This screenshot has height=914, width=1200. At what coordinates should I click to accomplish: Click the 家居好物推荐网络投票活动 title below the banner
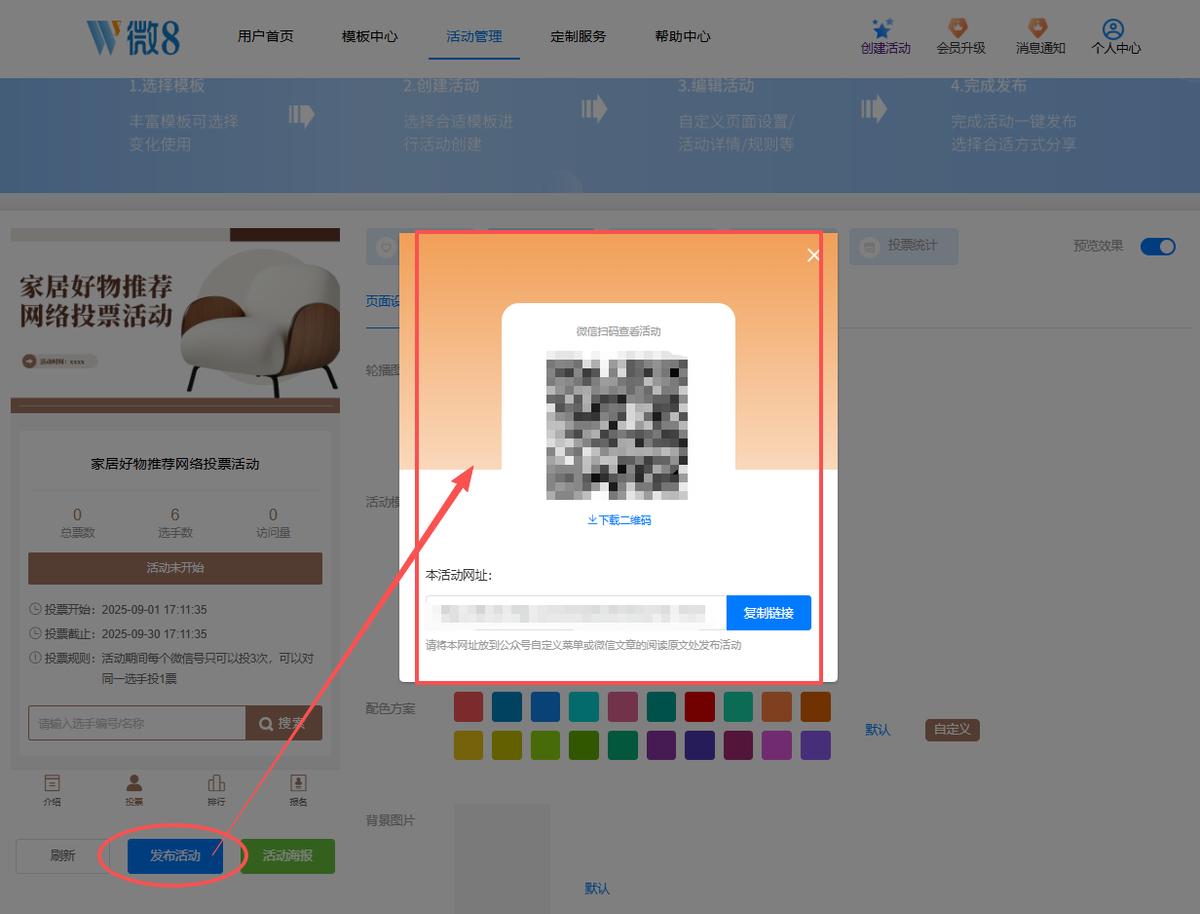coord(175,464)
